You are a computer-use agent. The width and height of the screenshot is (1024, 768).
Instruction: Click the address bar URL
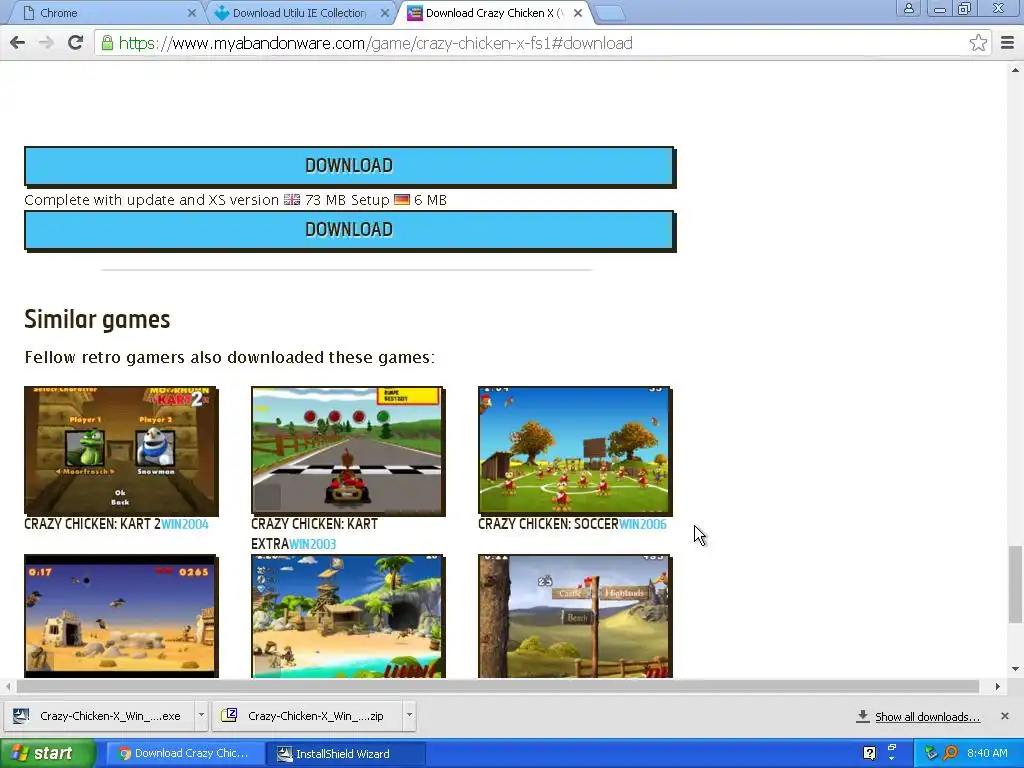click(375, 43)
